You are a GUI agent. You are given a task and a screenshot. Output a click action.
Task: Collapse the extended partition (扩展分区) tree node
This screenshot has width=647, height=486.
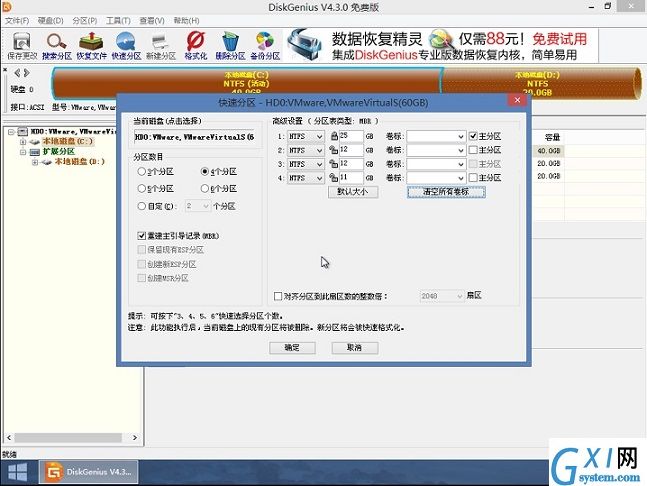pos(23,152)
